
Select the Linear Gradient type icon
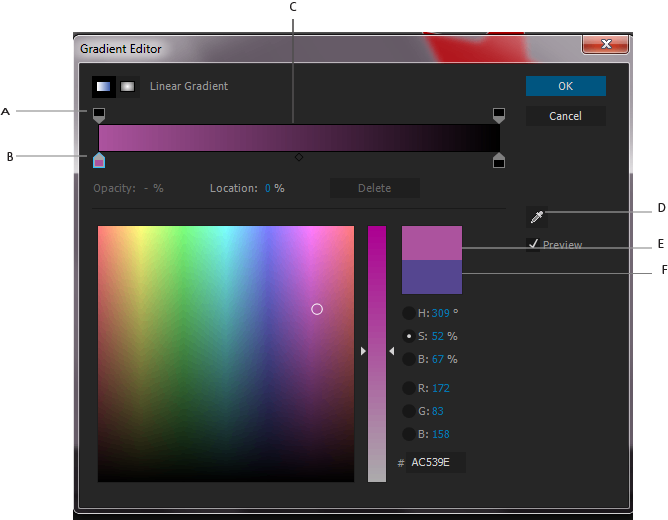point(103,87)
